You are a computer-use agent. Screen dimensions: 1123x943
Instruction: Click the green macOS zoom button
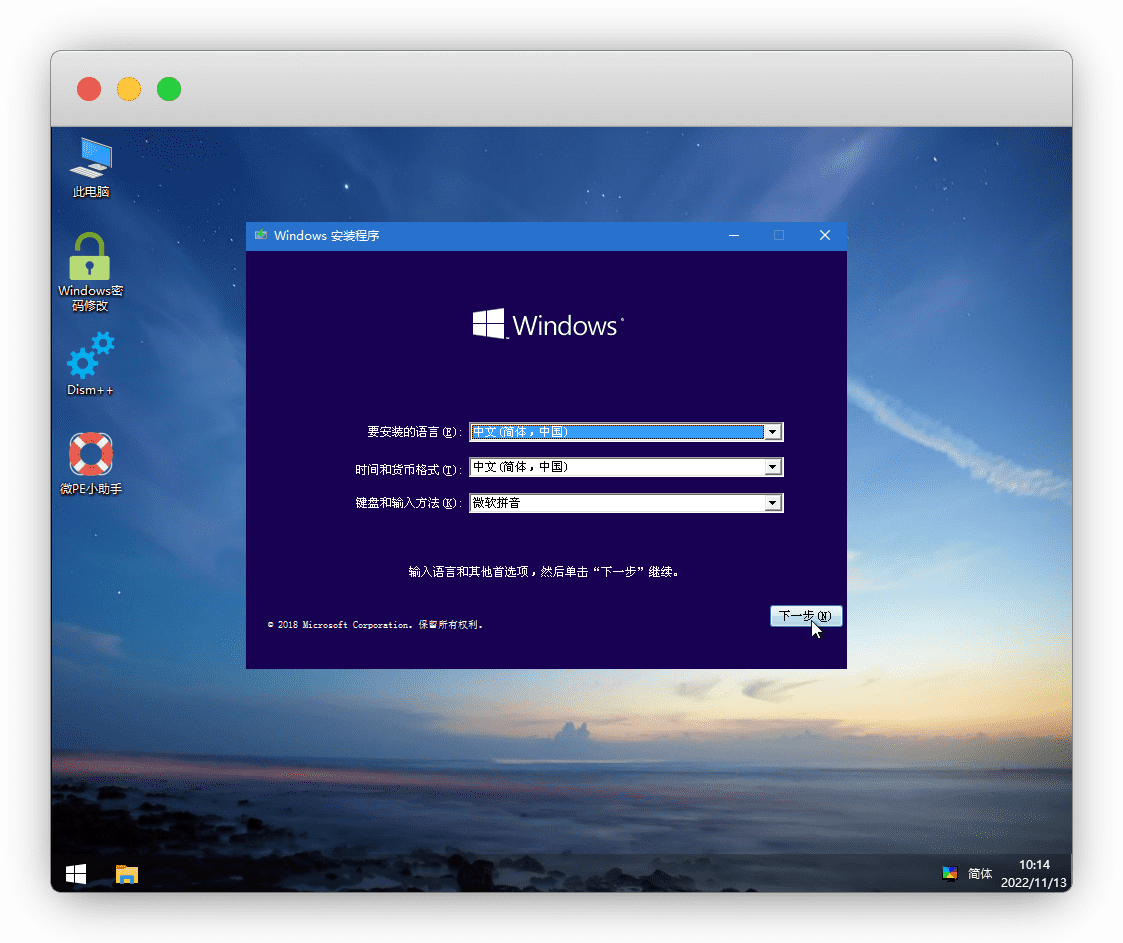pyautogui.click(x=169, y=89)
